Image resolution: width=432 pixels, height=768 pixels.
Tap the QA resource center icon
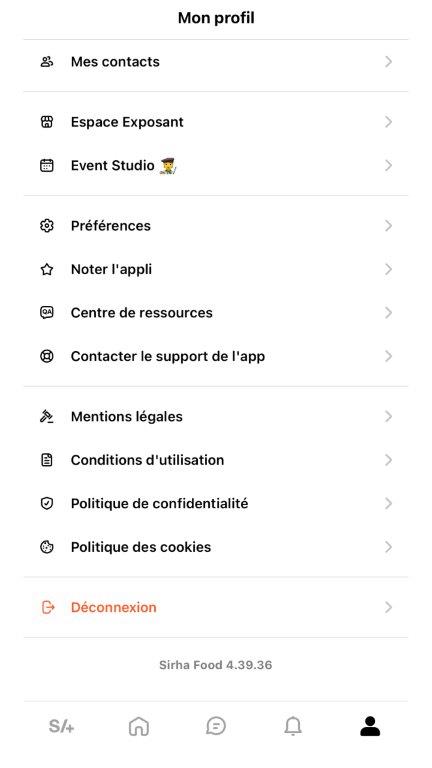click(47, 312)
